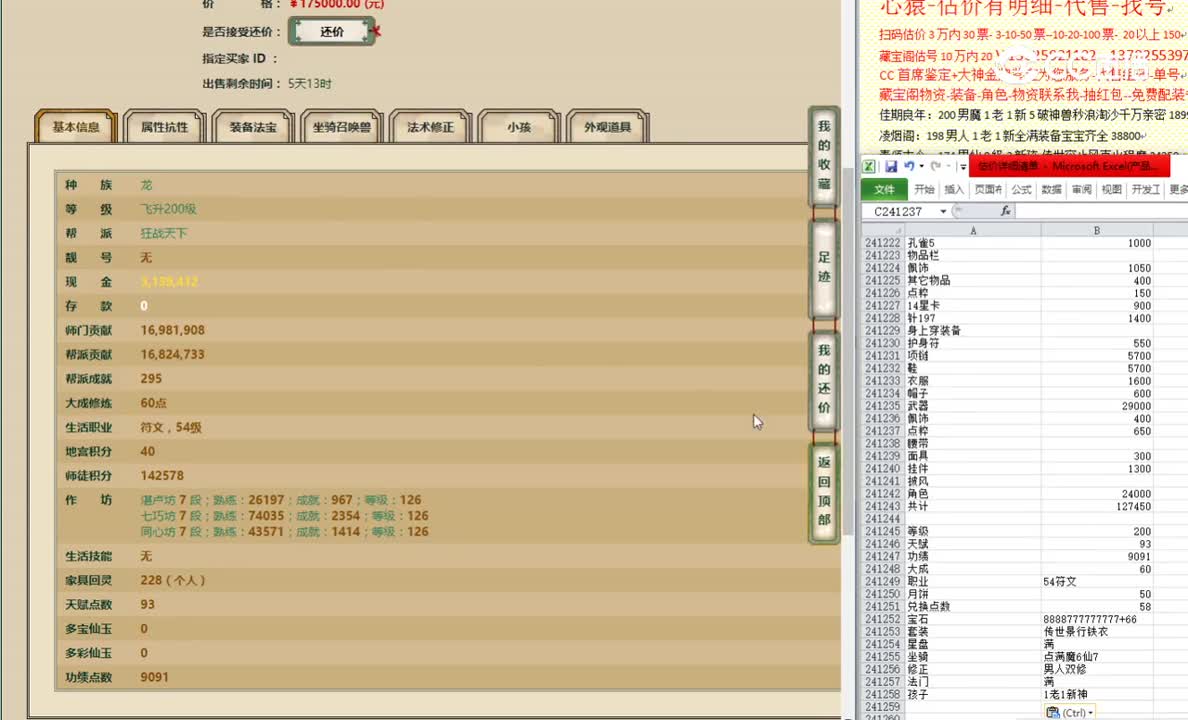Open the 装备法宝 tab

tap(253, 127)
